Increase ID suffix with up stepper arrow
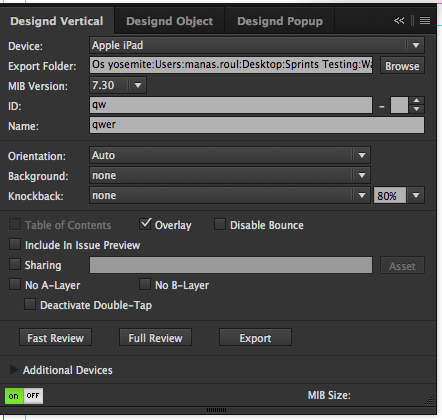The height and width of the screenshot is (420, 442). point(416,101)
